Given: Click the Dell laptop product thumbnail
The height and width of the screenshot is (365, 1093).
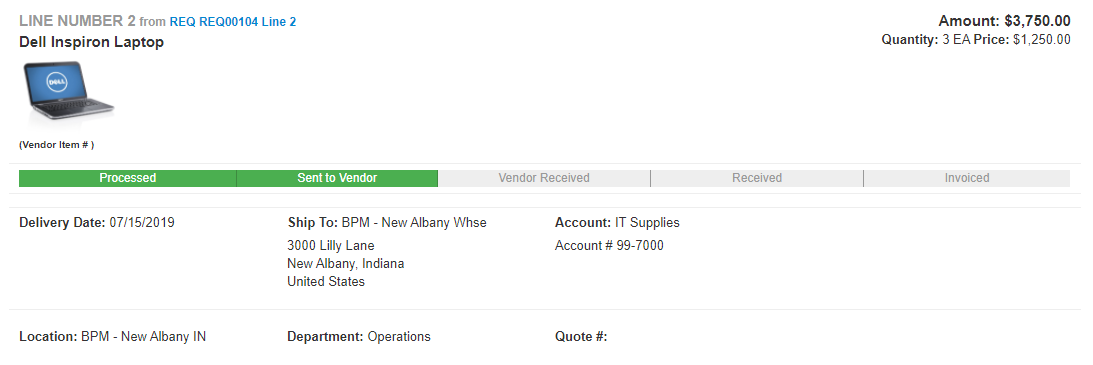Looking at the screenshot, I should (x=68, y=91).
